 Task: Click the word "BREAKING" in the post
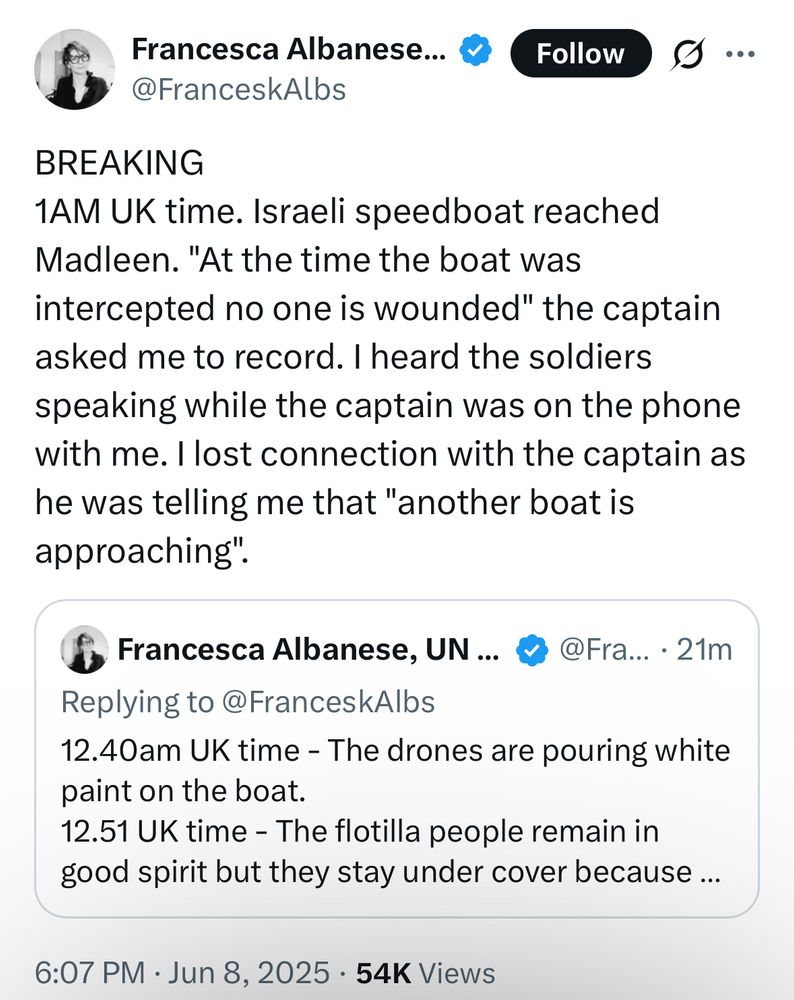pyautogui.click(x=119, y=162)
